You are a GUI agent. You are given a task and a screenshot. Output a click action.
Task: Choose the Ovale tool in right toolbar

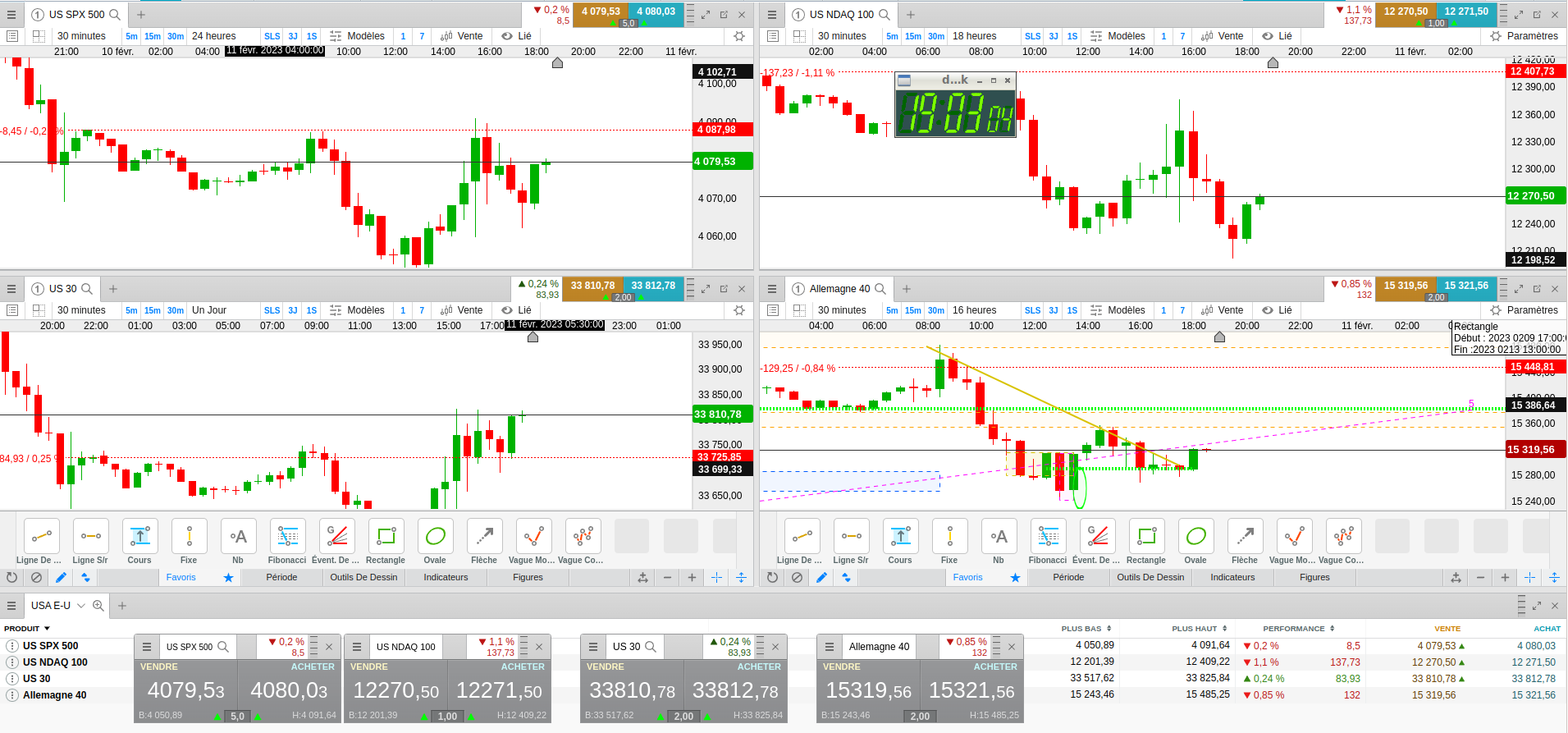(1195, 537)
